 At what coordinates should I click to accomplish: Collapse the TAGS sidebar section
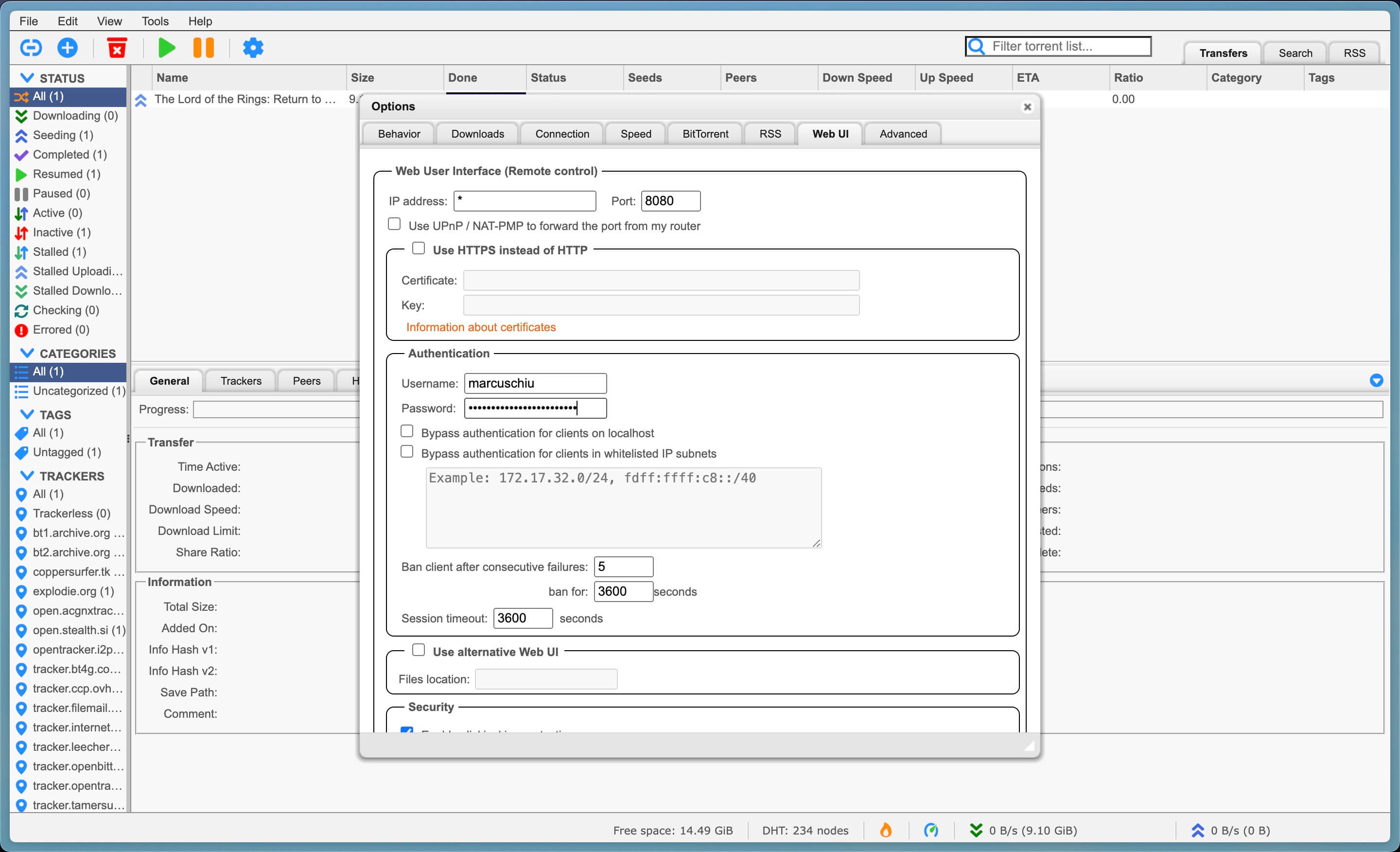point(27,415)
